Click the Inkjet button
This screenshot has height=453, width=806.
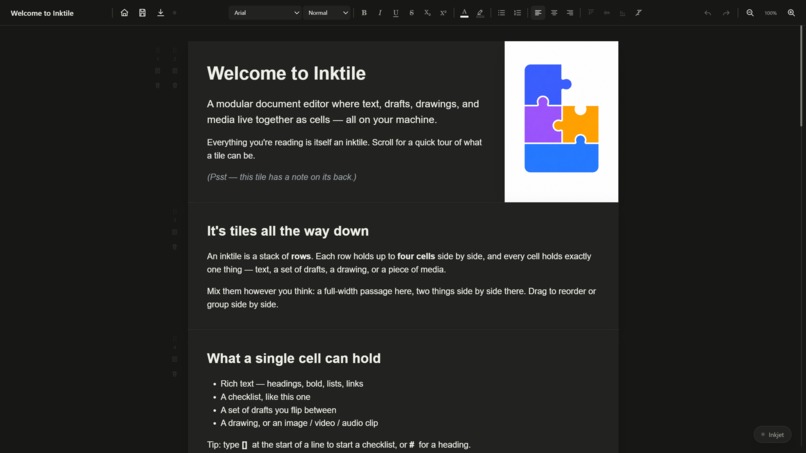(x=773, y=434)
